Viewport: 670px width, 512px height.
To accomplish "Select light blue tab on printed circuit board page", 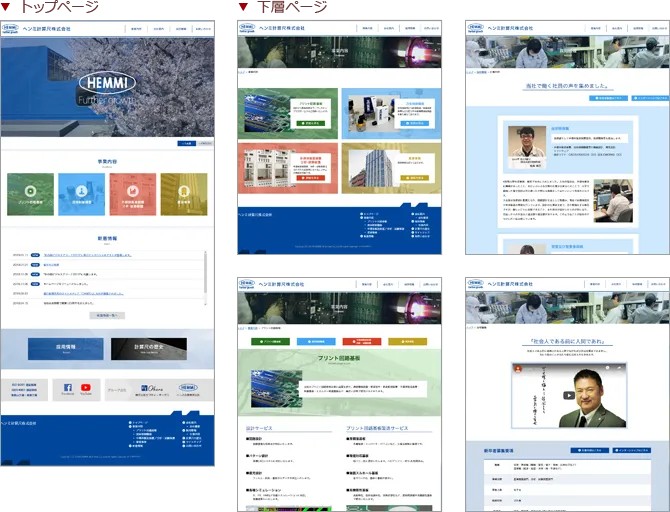I will tap(316, 341).
